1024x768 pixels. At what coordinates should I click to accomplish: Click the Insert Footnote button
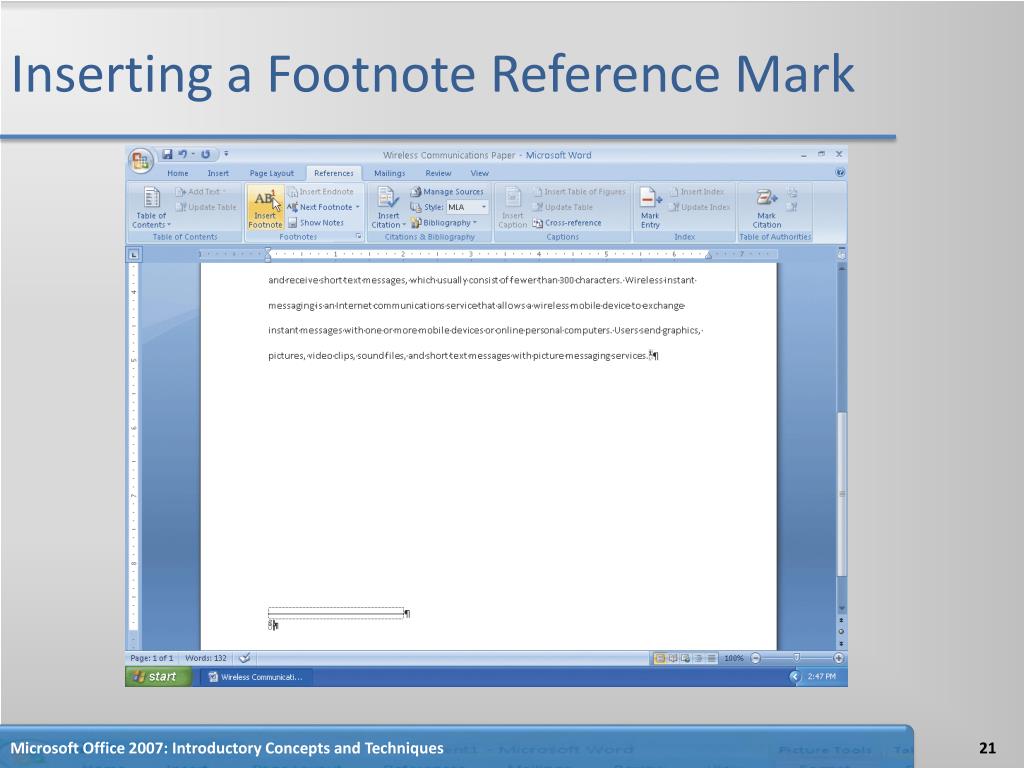[265, 207]
